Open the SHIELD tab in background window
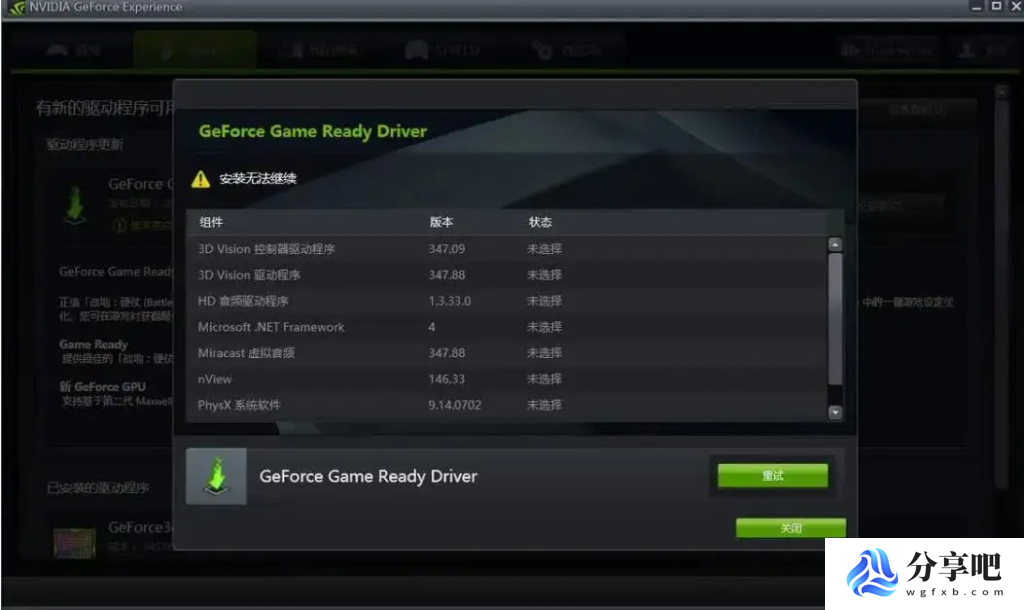This screenshot has height=610, width=1024. [x=444, y=50]
